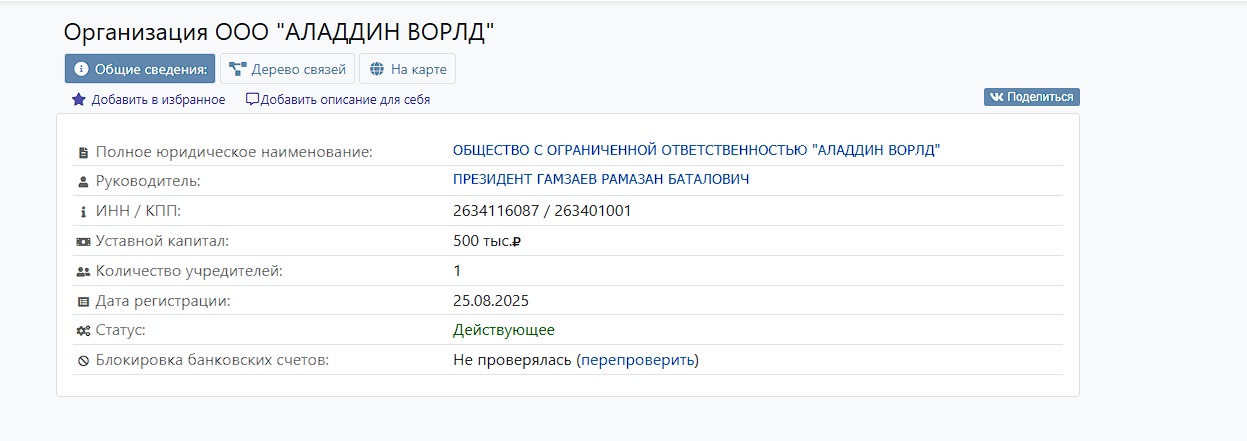Click the calendar icon beside Дата регистрации
This screenshot has width=1247, height=441.
click(83, 302)
